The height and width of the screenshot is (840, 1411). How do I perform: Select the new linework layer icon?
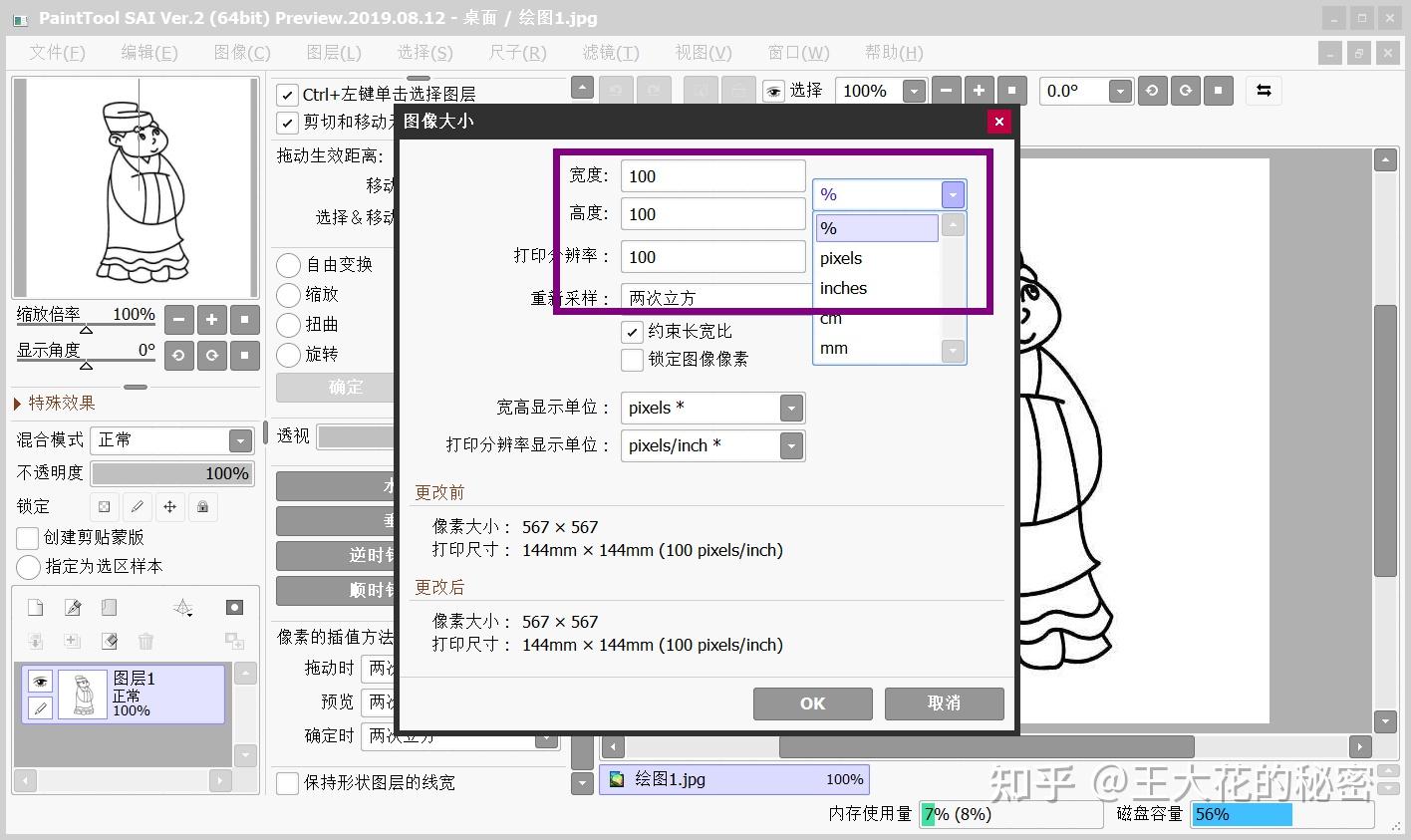click(72, 606)
